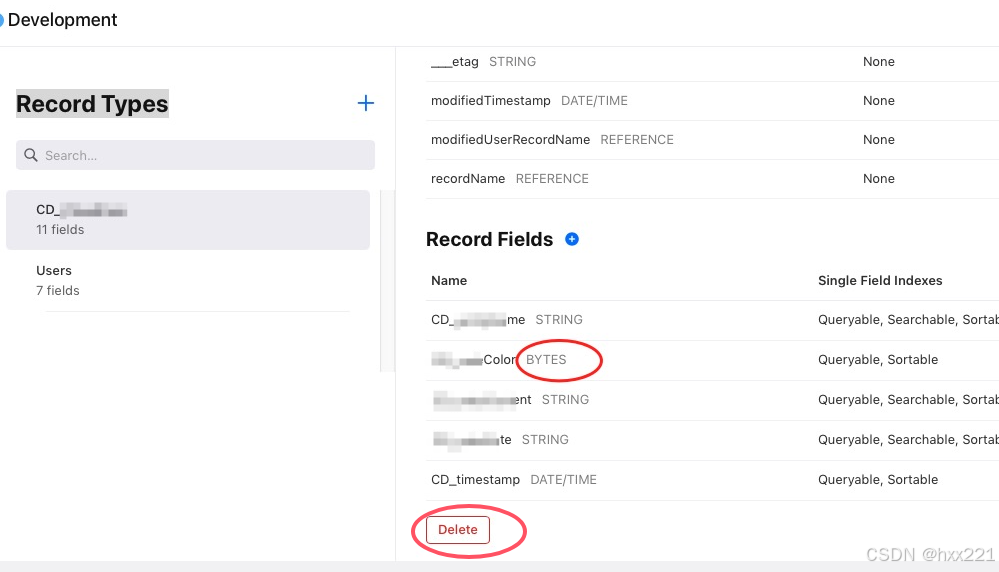
Task: Open index setting for modifiedTimestamp None
Action: click(x=879, y=101)
